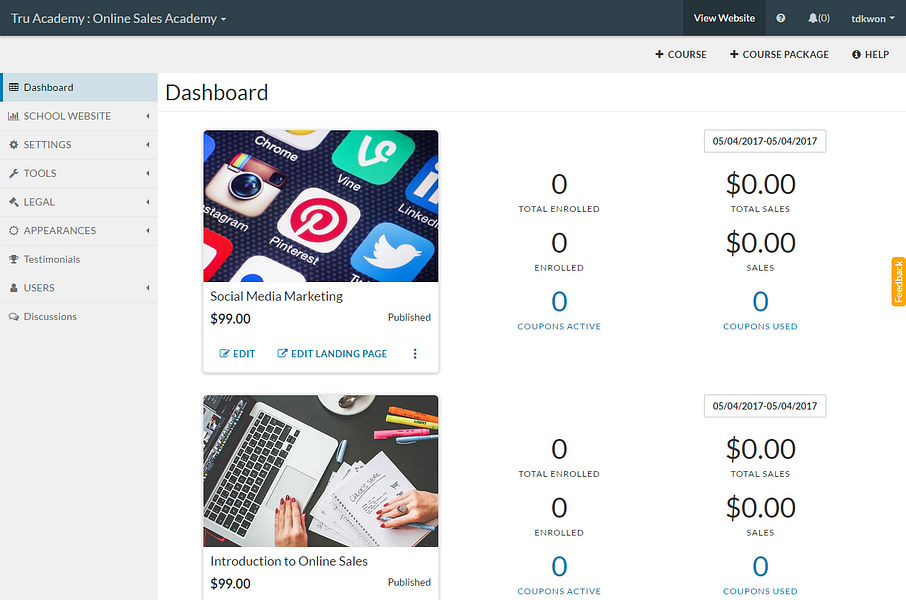Click the Legal gavel icon
This screenshot has height=600, width=906.
point(14,202)
